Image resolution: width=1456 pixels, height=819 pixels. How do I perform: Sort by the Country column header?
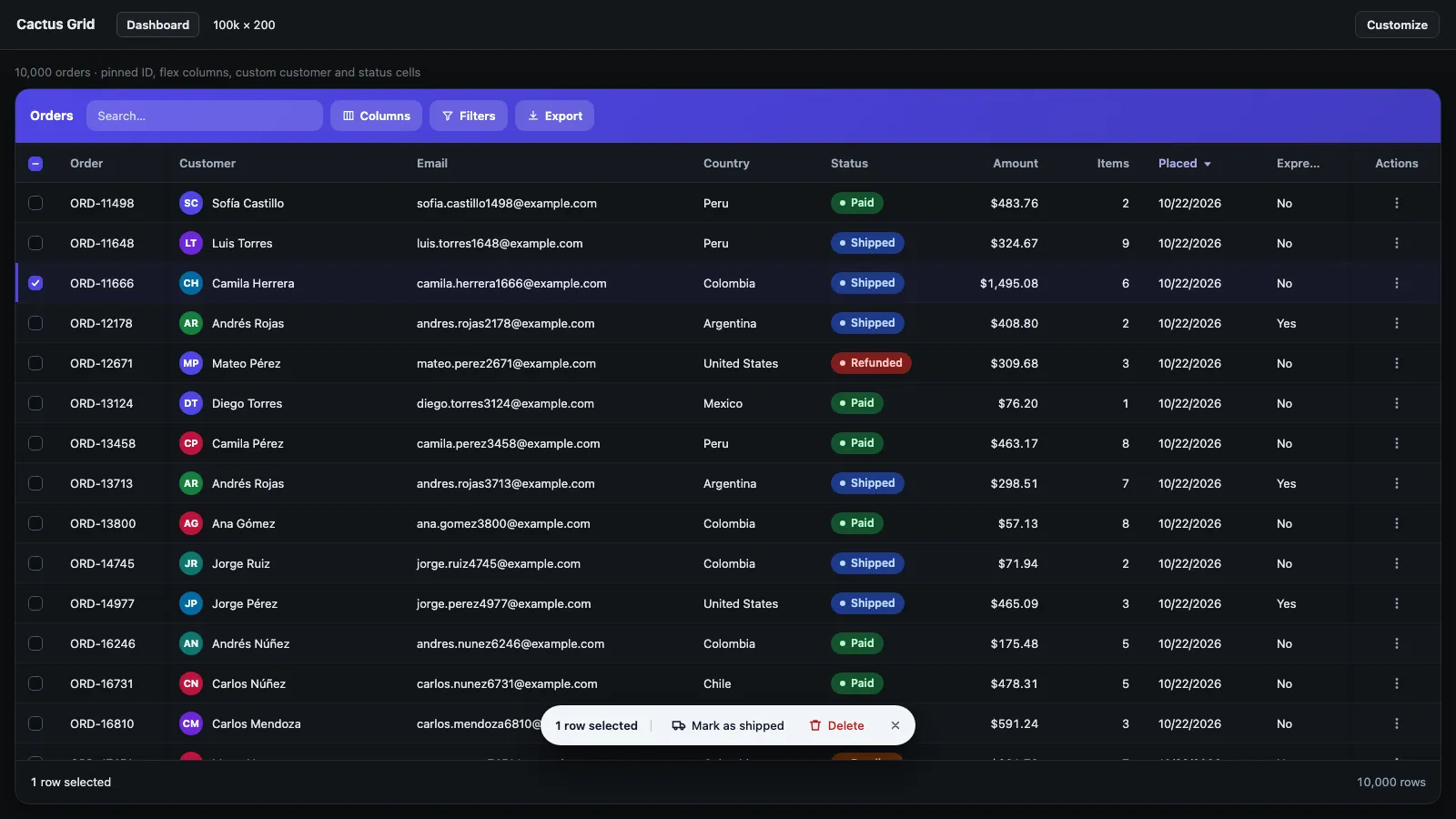[x=726, y=164]
